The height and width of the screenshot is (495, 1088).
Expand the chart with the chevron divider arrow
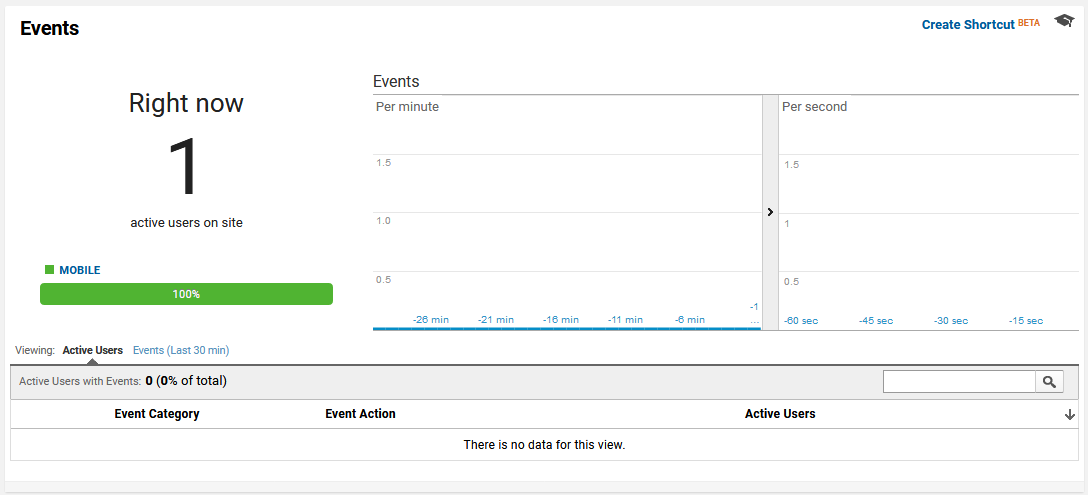pos(770,212)
